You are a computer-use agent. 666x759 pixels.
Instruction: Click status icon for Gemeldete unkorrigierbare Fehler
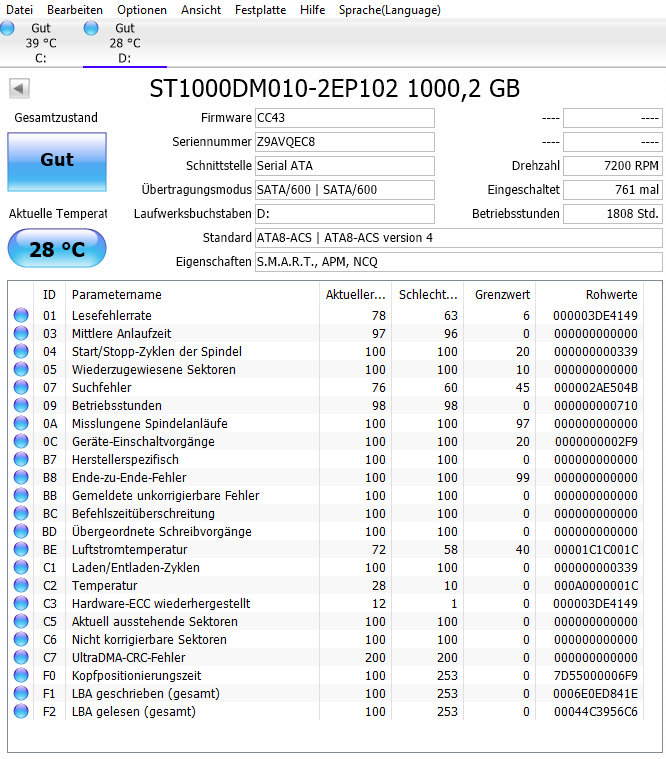21,496
